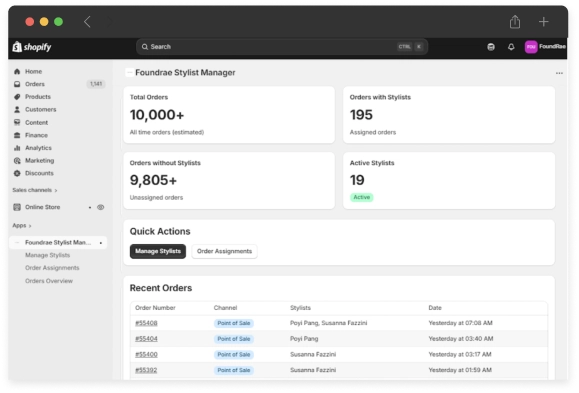The width and height of the screenshot is (579, 393).
Task: Click the Stylists column header
Action: (x=300, y=308)
